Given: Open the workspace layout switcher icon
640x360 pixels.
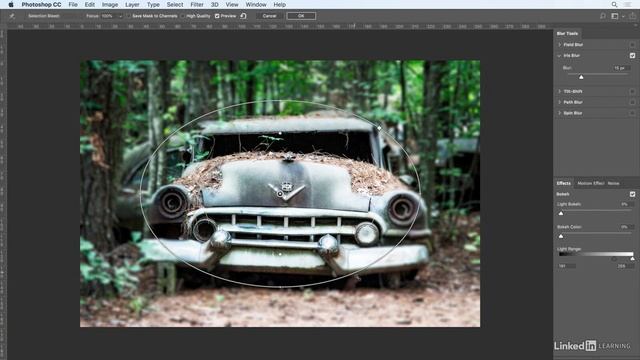Looking at the screenshot, I should [x=615, y=16].
